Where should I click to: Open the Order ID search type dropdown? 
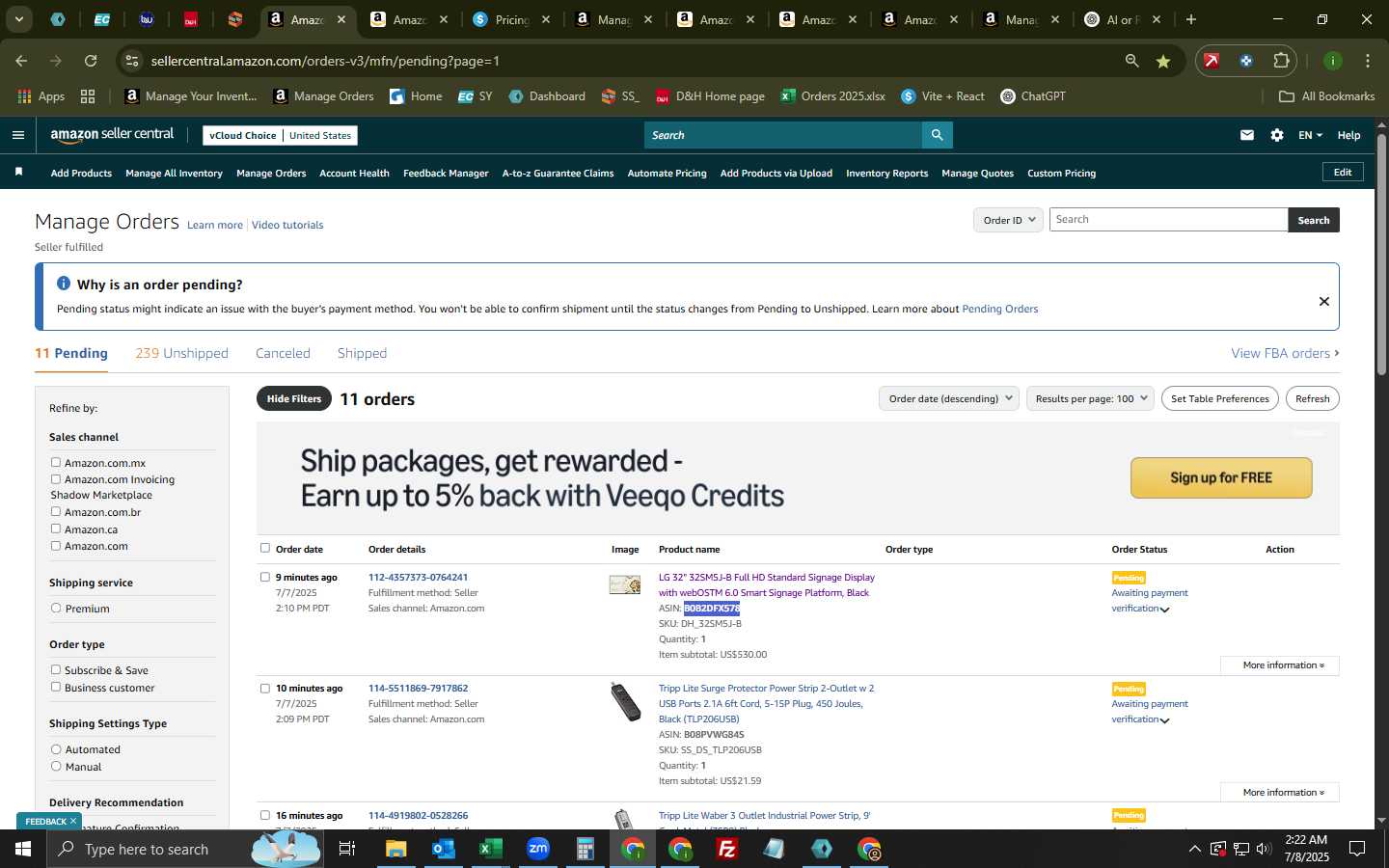pyautogui.click(x=1008, y=220)
